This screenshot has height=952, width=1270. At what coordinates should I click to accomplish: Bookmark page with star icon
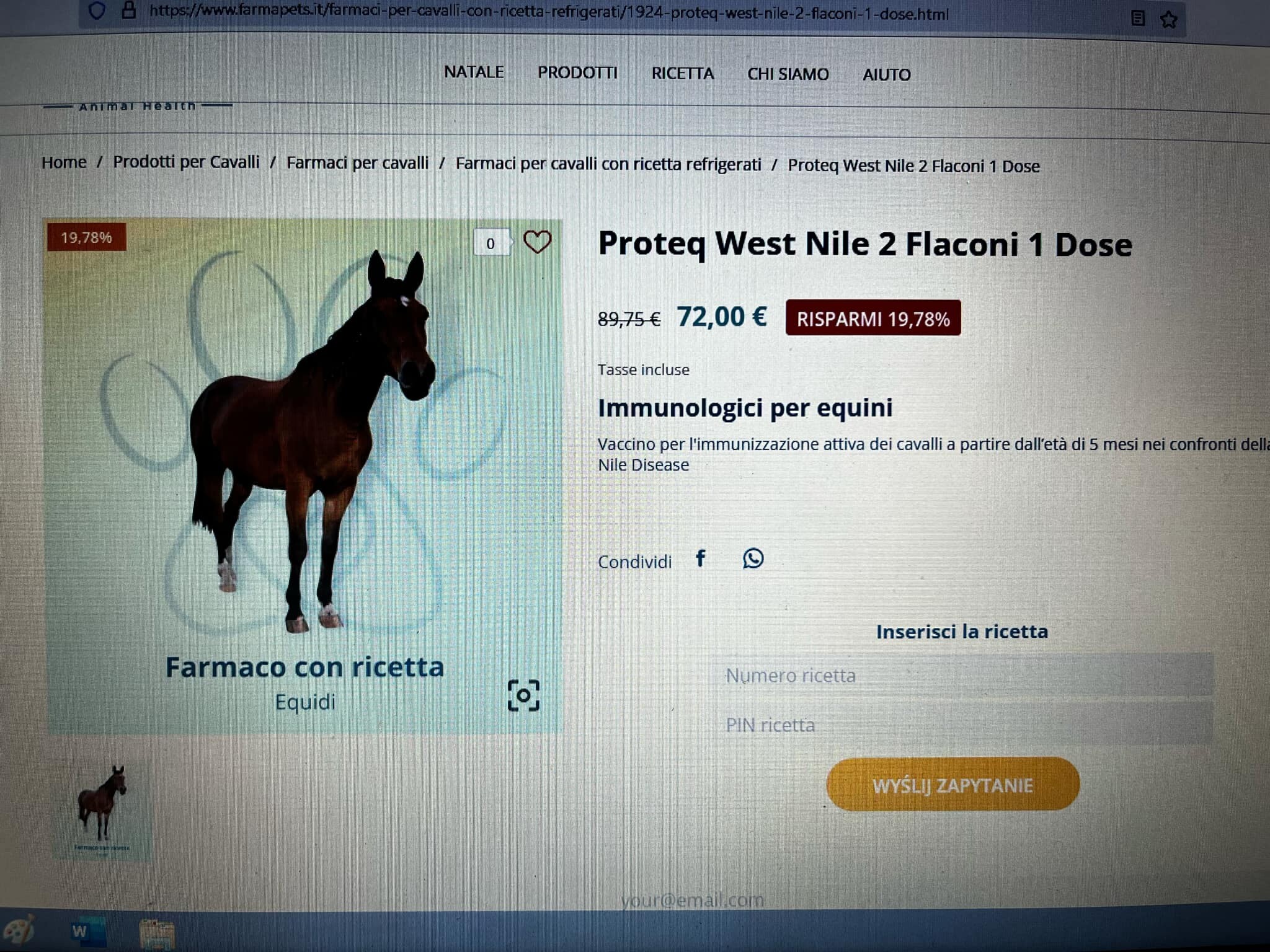pos(1169,19)
